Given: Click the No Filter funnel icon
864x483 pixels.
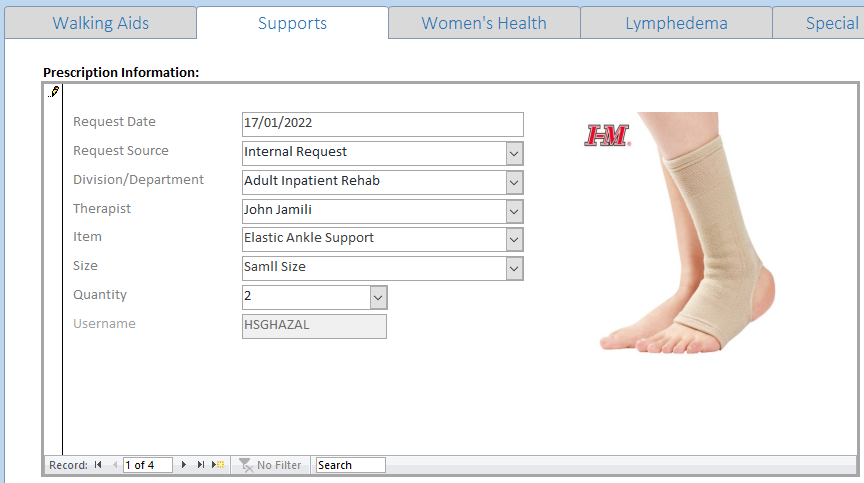Looking at the screenshot, I should click(x=246, y=465).
